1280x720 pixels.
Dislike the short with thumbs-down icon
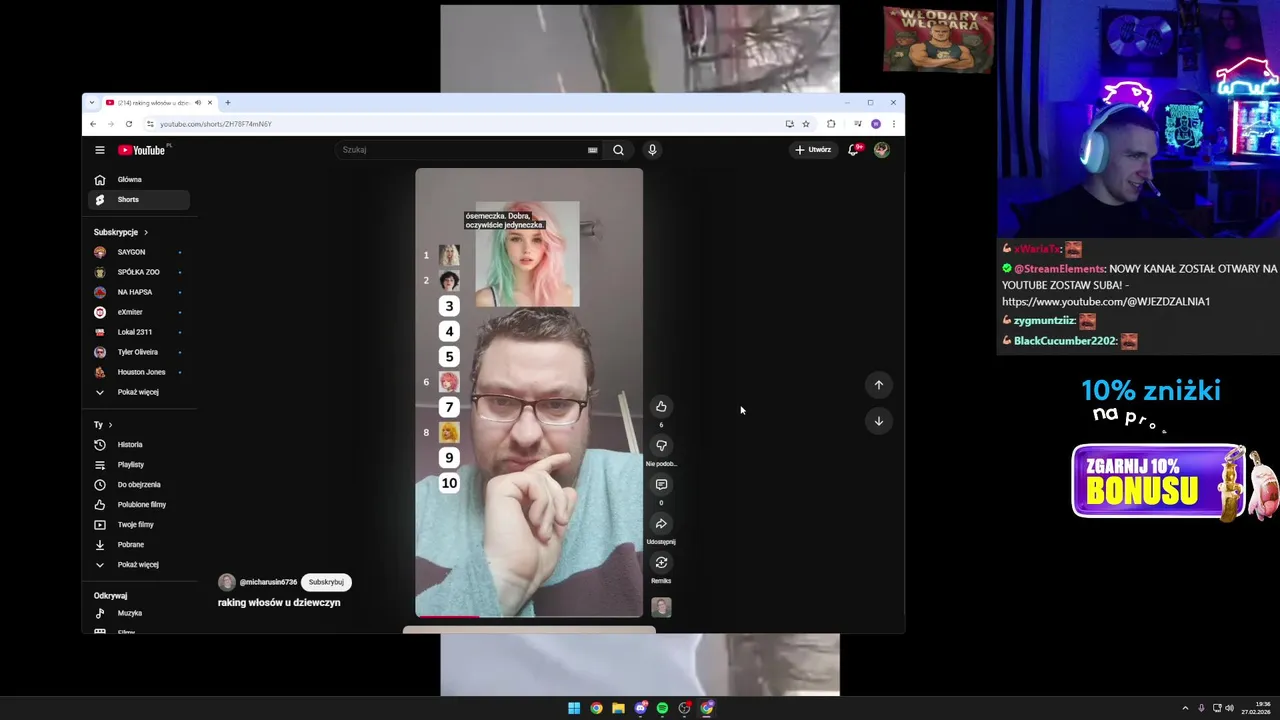[661, 445]
